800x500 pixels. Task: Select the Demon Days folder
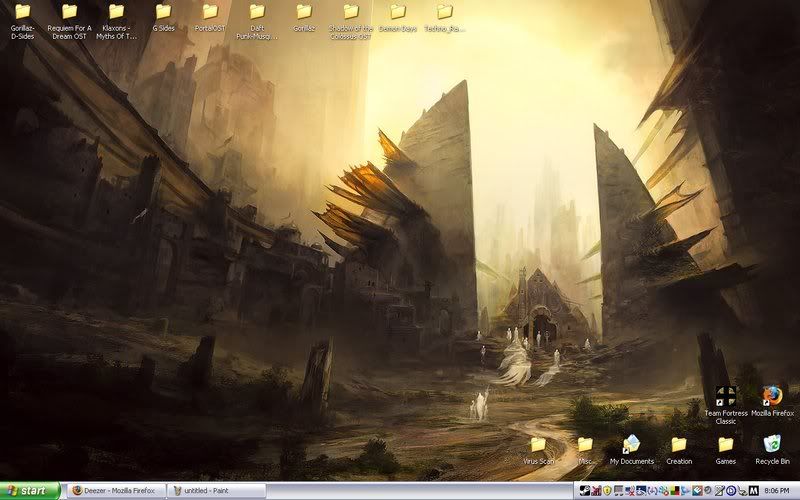(x=398, y=12)
